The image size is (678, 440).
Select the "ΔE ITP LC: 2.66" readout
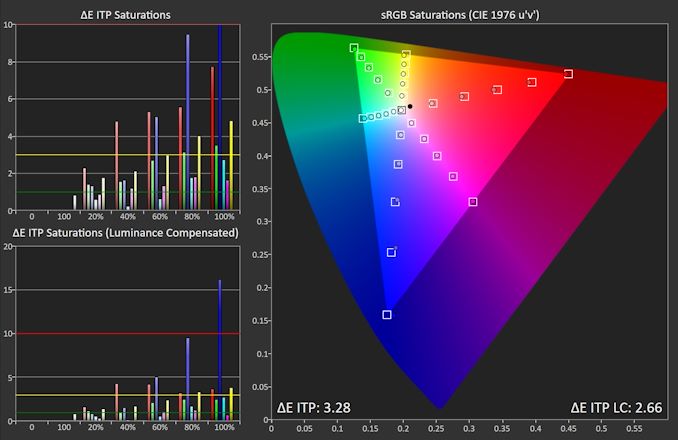coord(616,408)
